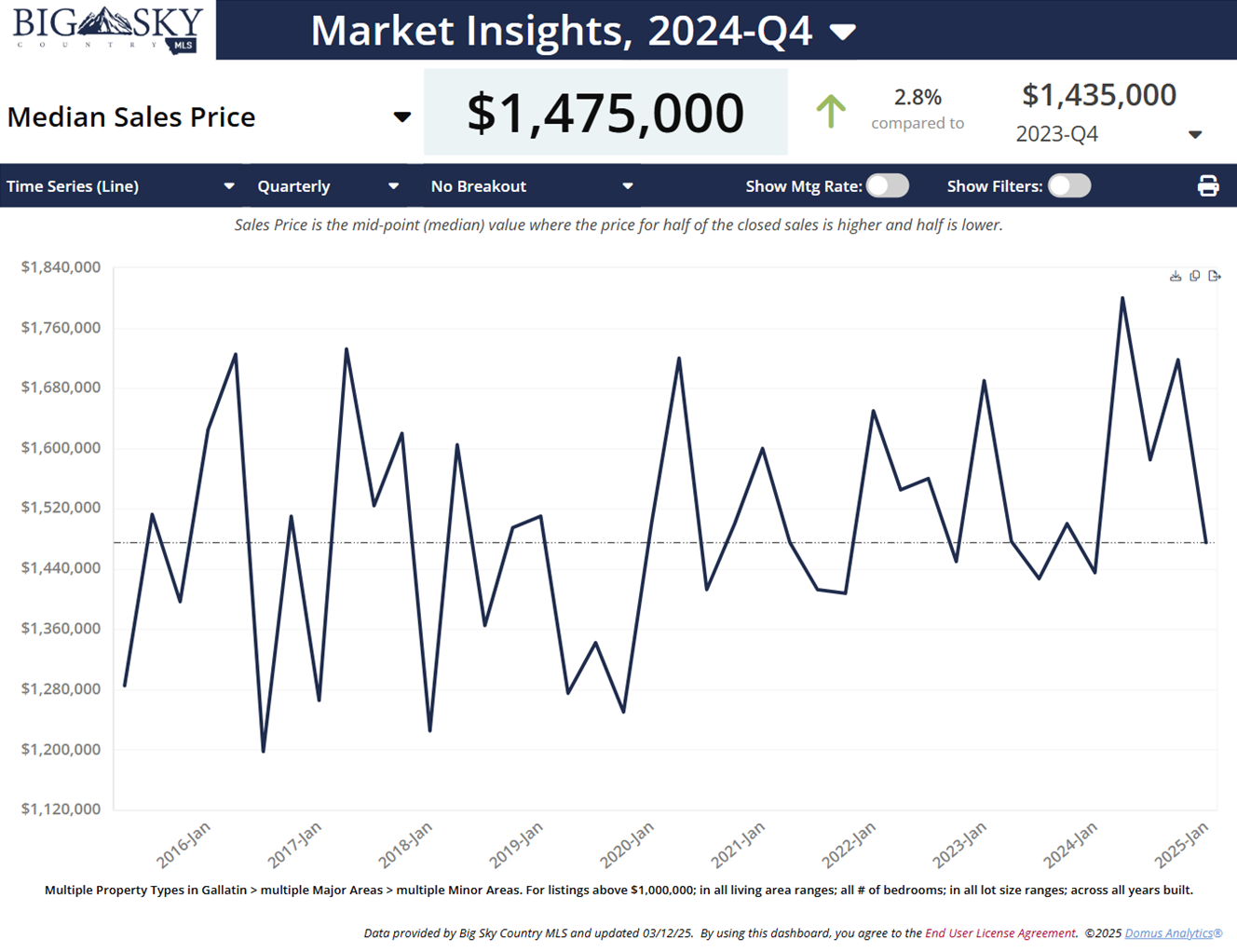Open the End User License Agreement link
1237x952 pixels.
999,932
